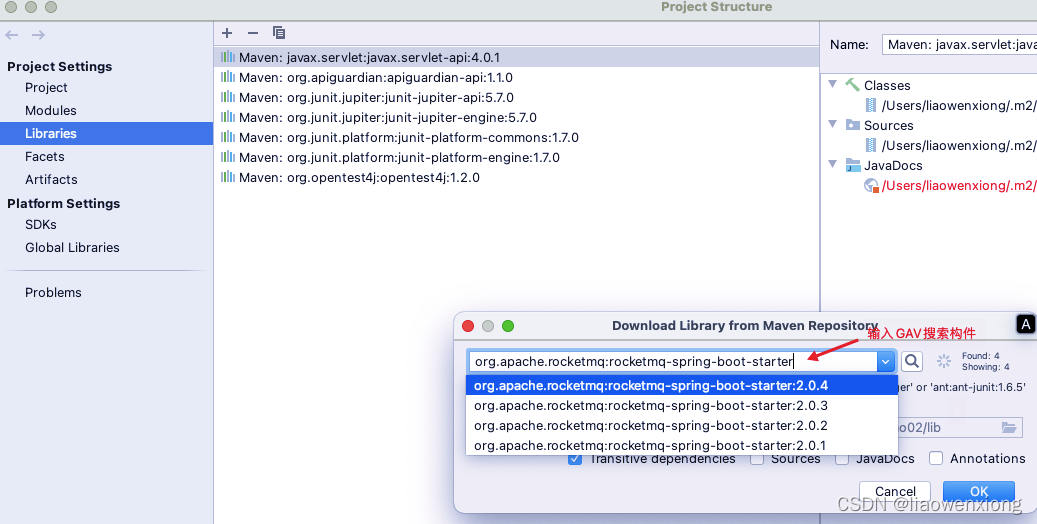1037x524 pixels.
Task: Copy the selected library using the copy icon
Action: click(x=279, y=33)
